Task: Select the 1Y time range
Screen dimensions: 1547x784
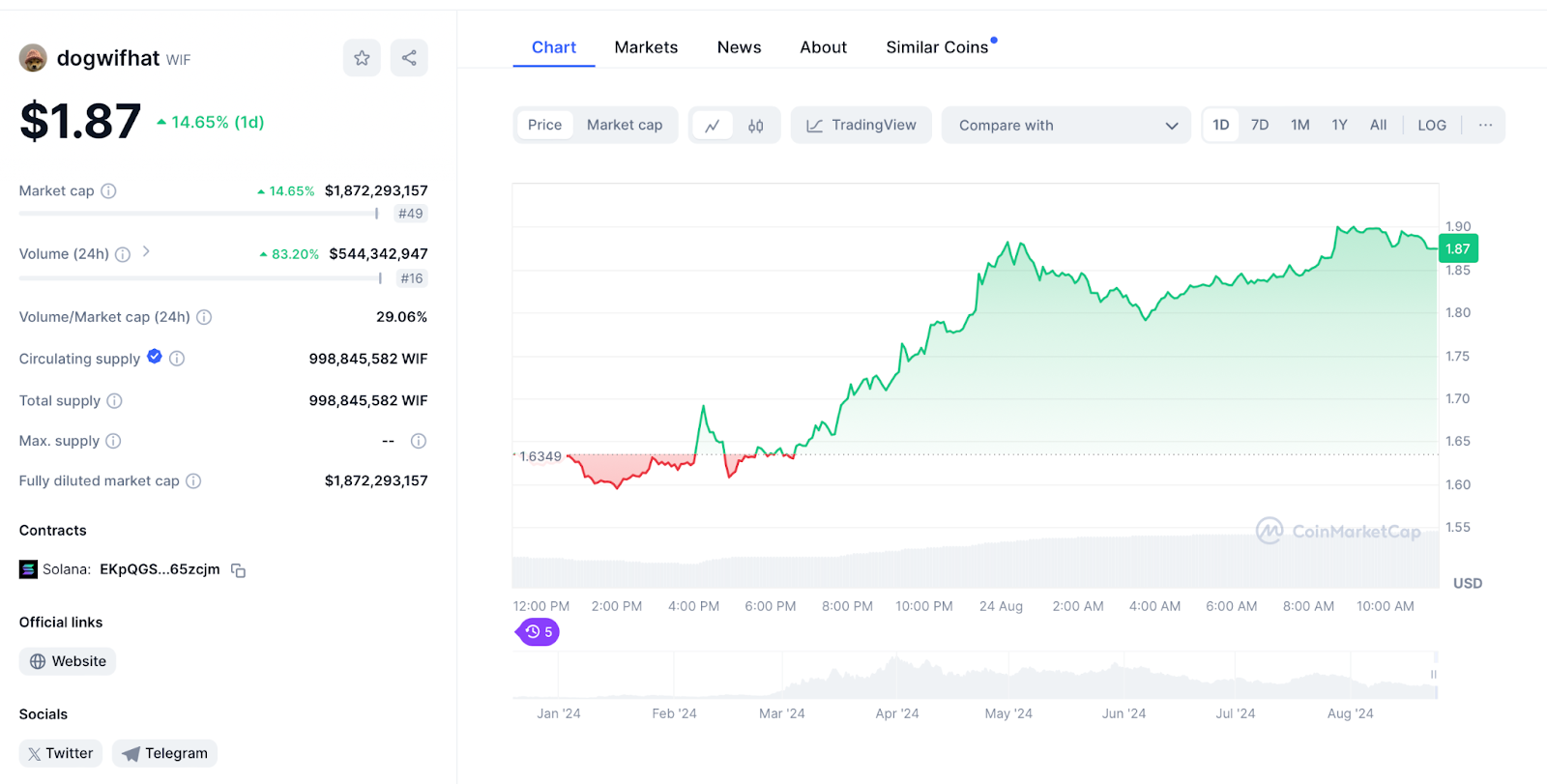Action: tap(1339, 125)
